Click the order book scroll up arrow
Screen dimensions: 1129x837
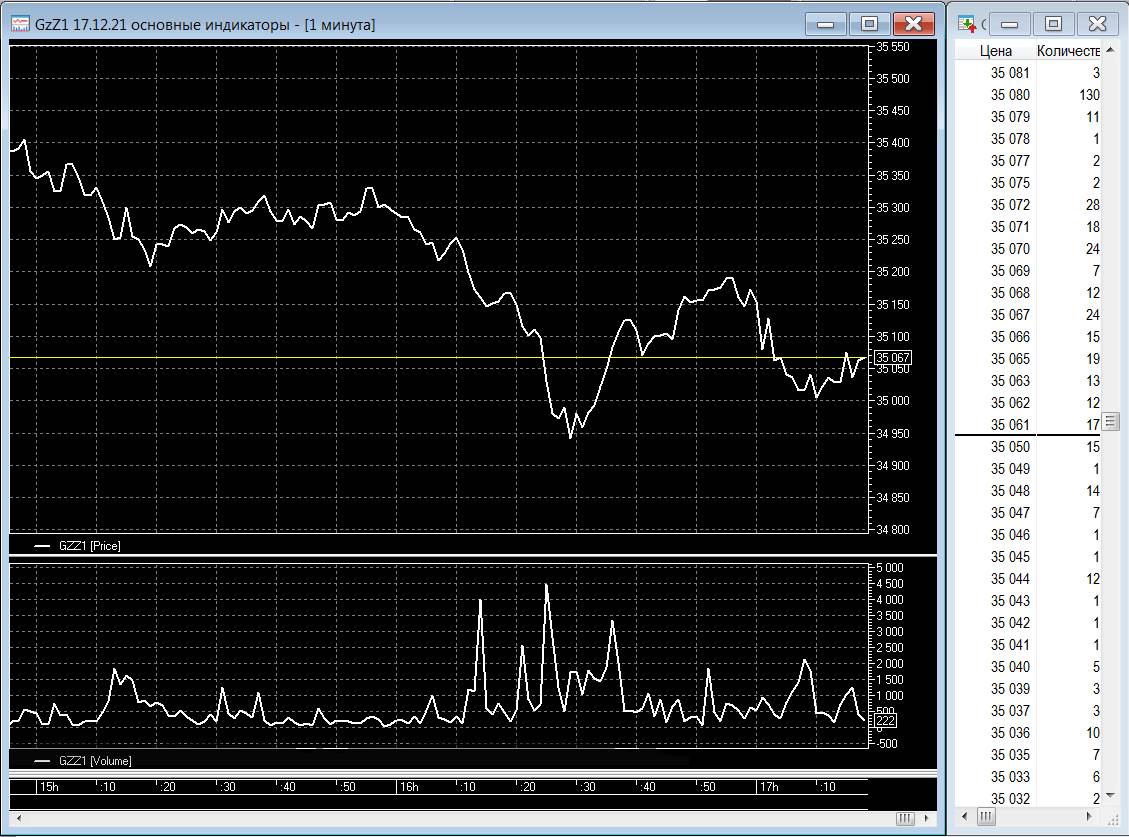tap(1110, 50)
